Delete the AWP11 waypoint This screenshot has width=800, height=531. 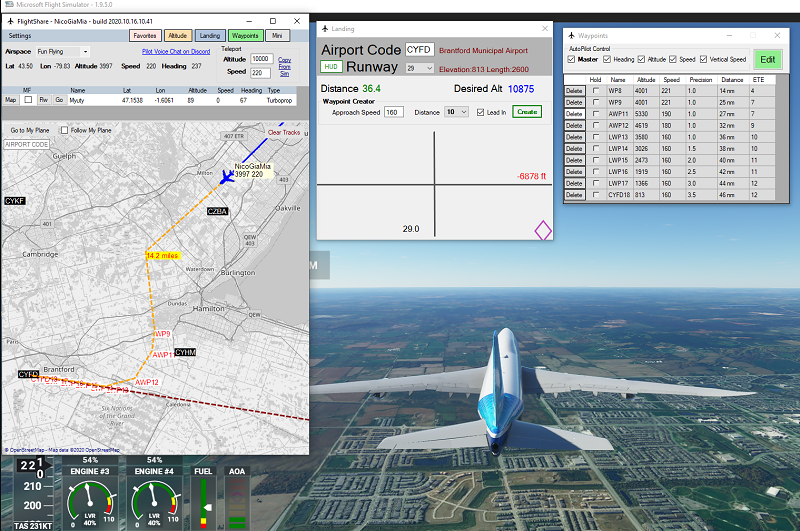click(x=574, y=114)
